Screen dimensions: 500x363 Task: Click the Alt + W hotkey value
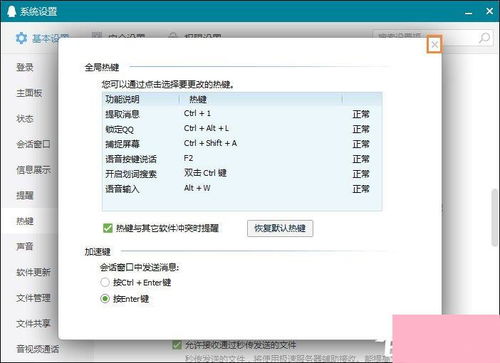(197, 188)
